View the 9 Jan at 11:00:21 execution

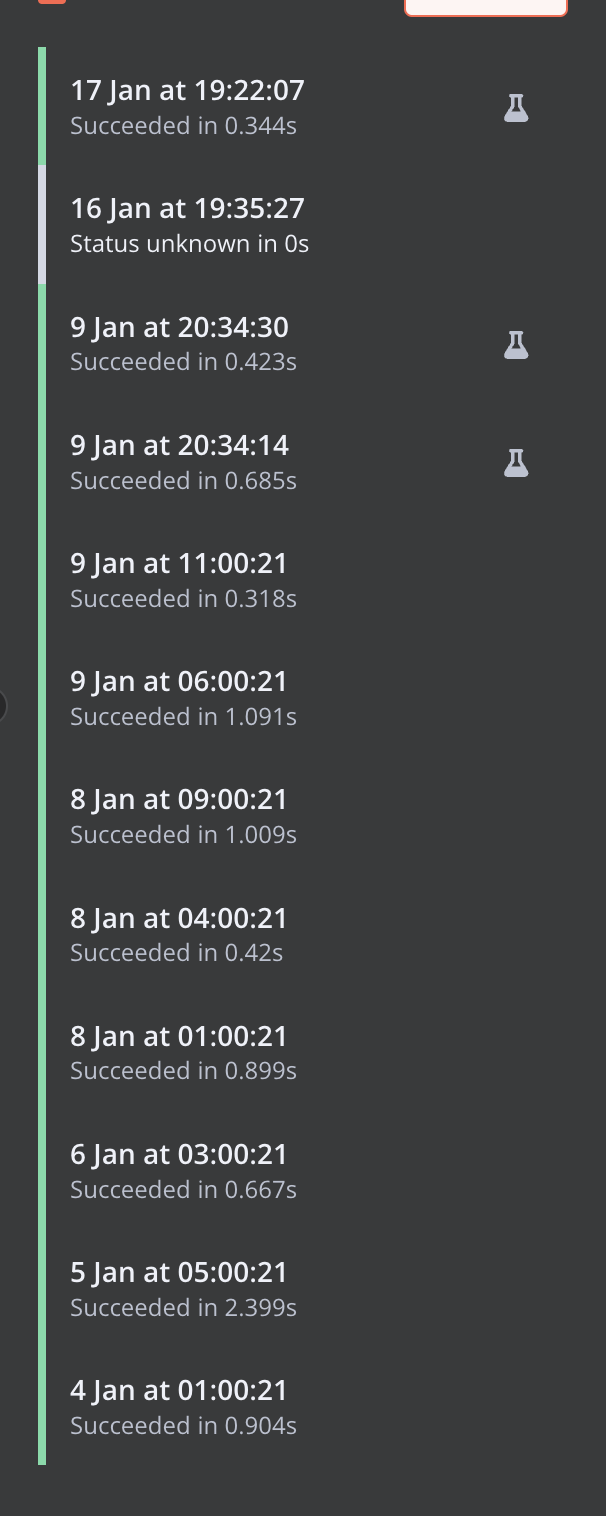(x=183, y=579)
